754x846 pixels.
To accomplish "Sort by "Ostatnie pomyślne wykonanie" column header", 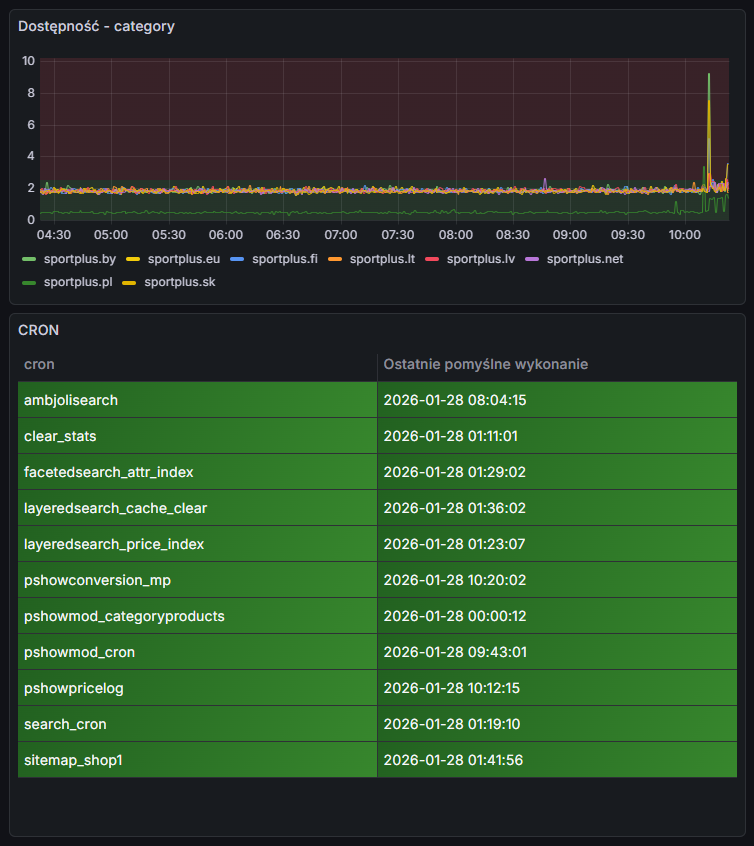I will [x=485, y=364].
